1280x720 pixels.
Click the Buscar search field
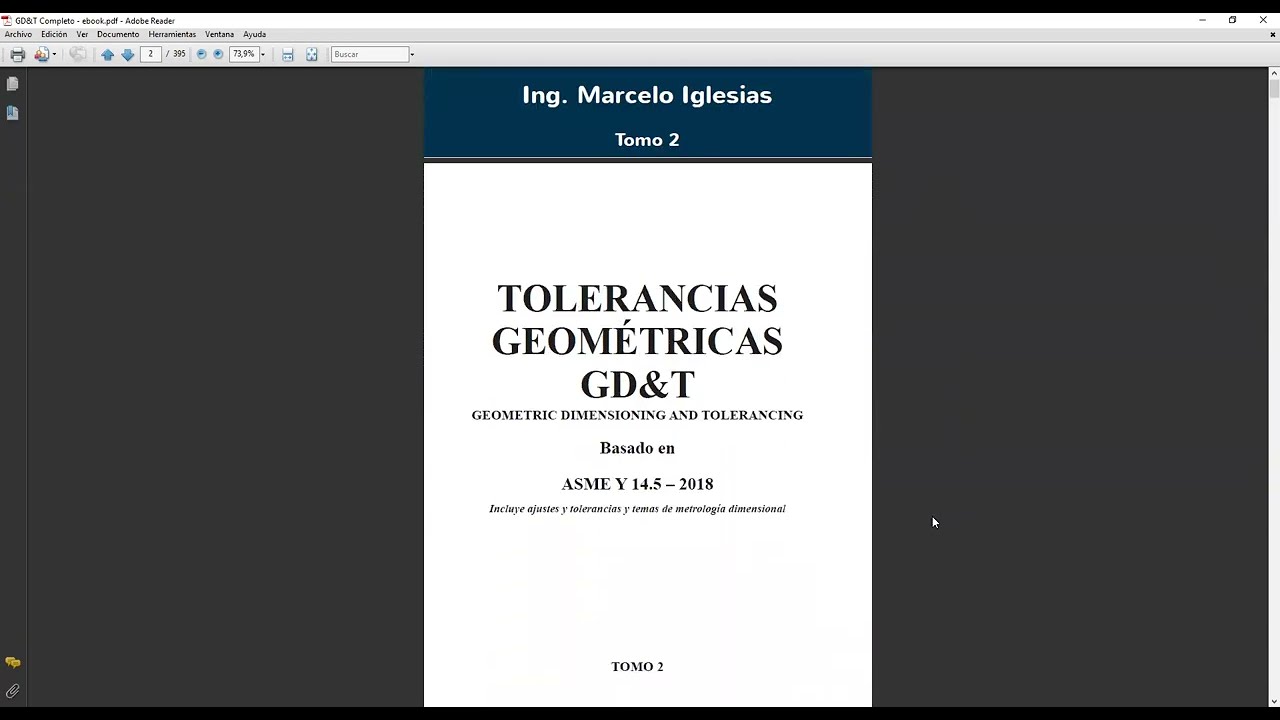click(x=370, y=54)
